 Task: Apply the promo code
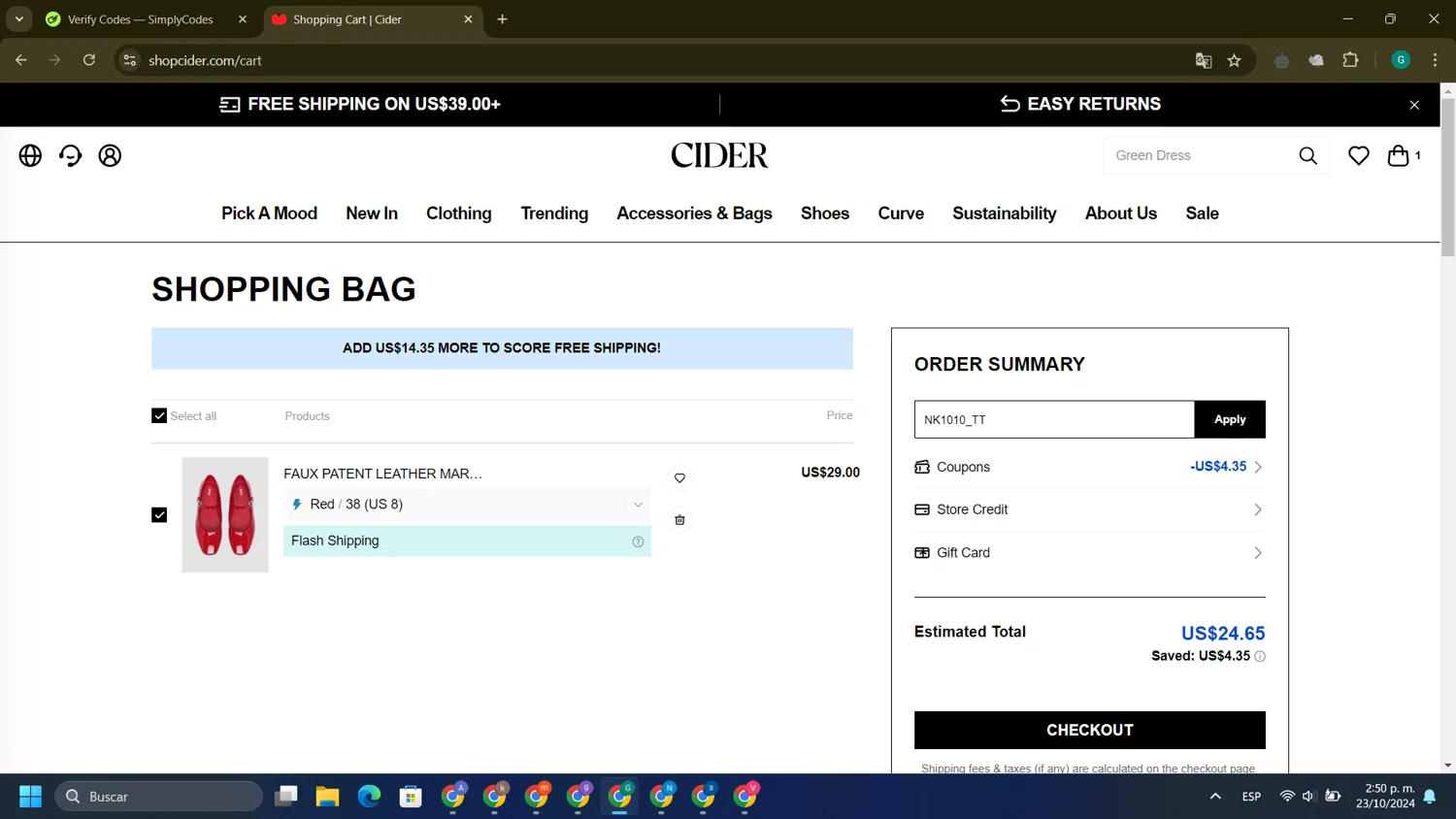pos(1230,419)
